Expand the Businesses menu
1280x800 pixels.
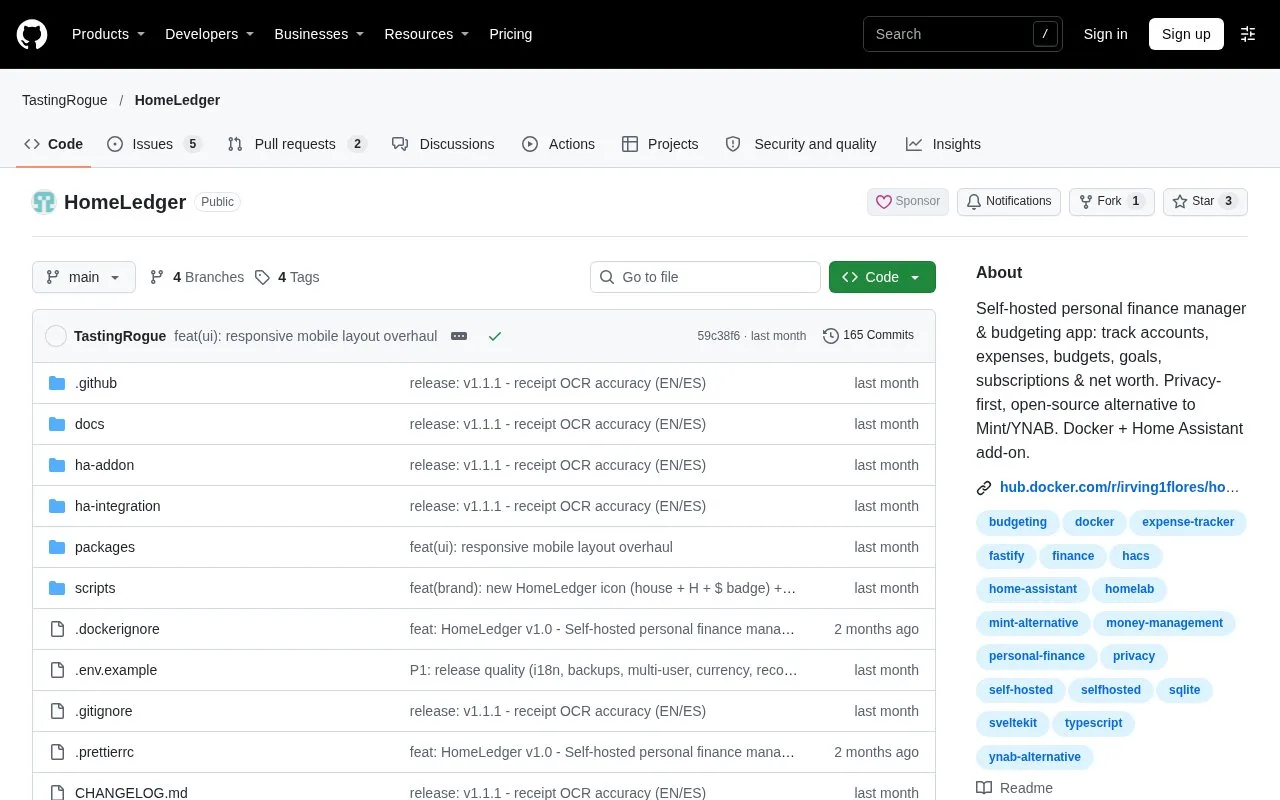319,34
